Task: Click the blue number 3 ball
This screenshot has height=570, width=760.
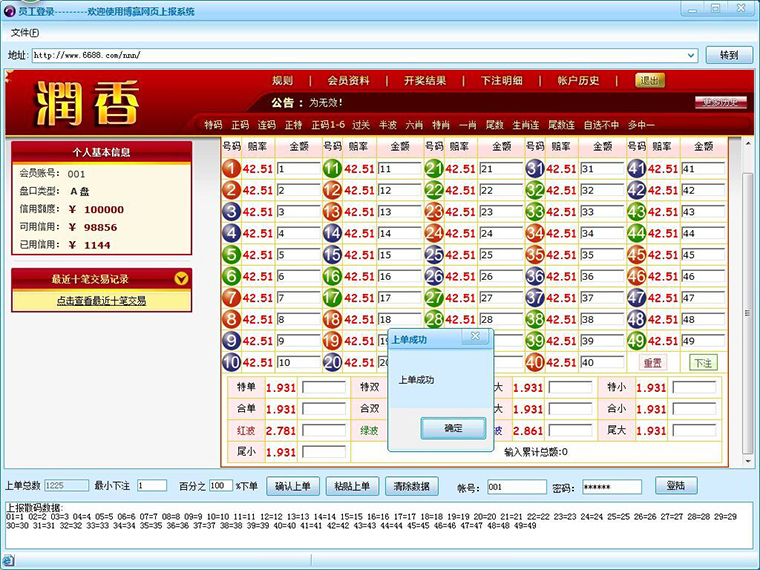Action: click(x=231, y=212)
